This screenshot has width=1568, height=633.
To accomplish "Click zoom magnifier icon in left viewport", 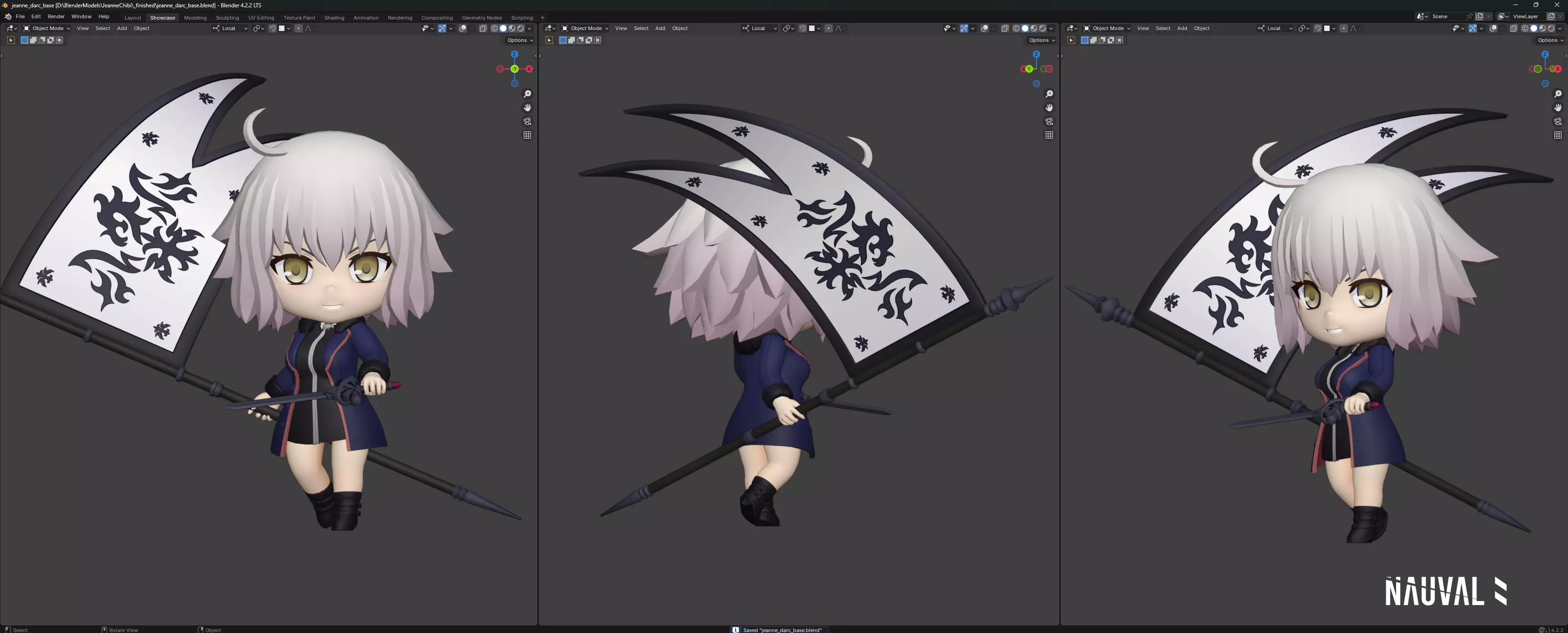I will tap(527, 94).
